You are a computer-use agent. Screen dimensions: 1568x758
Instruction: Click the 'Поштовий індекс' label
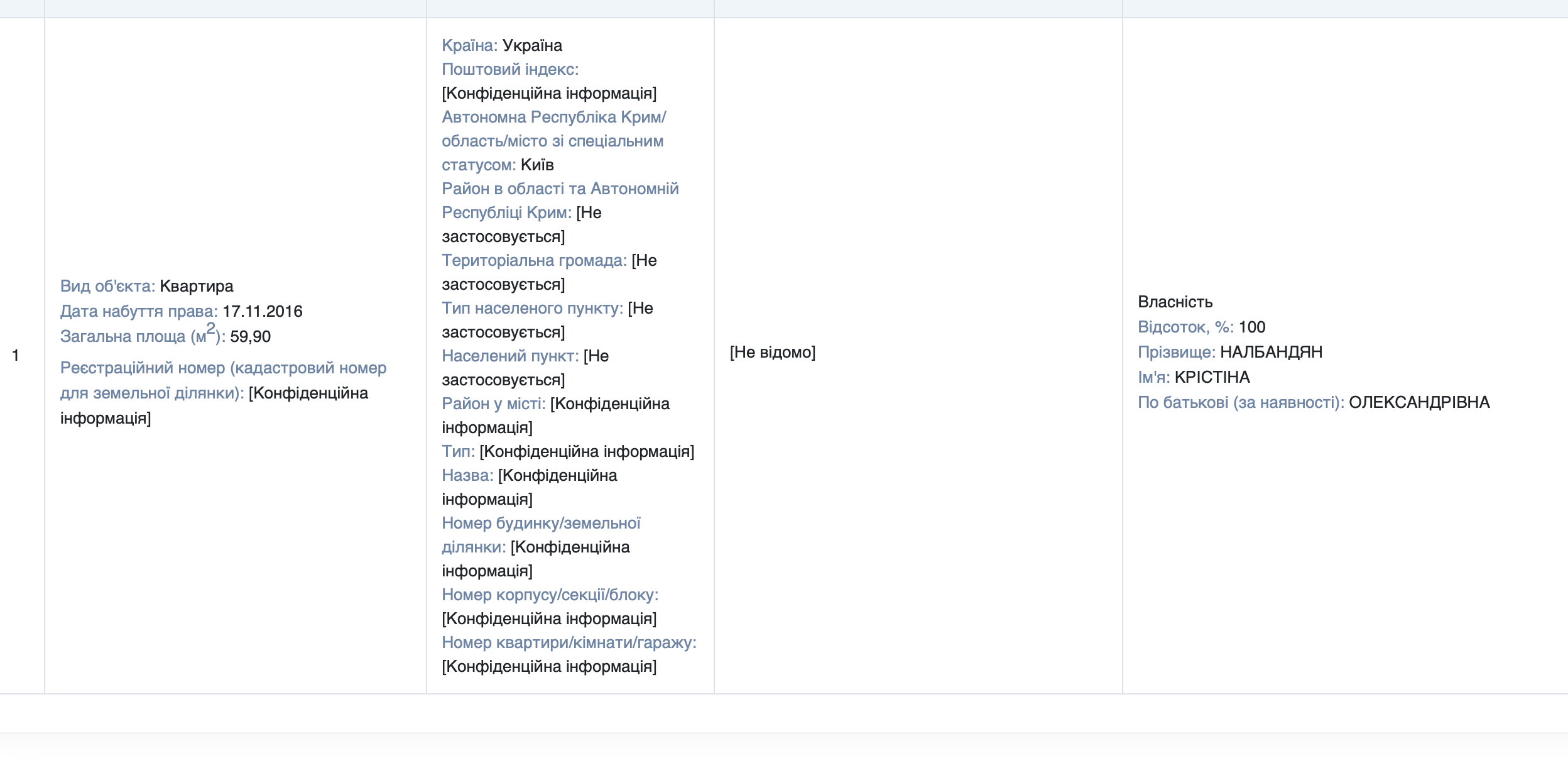(509, 69)
